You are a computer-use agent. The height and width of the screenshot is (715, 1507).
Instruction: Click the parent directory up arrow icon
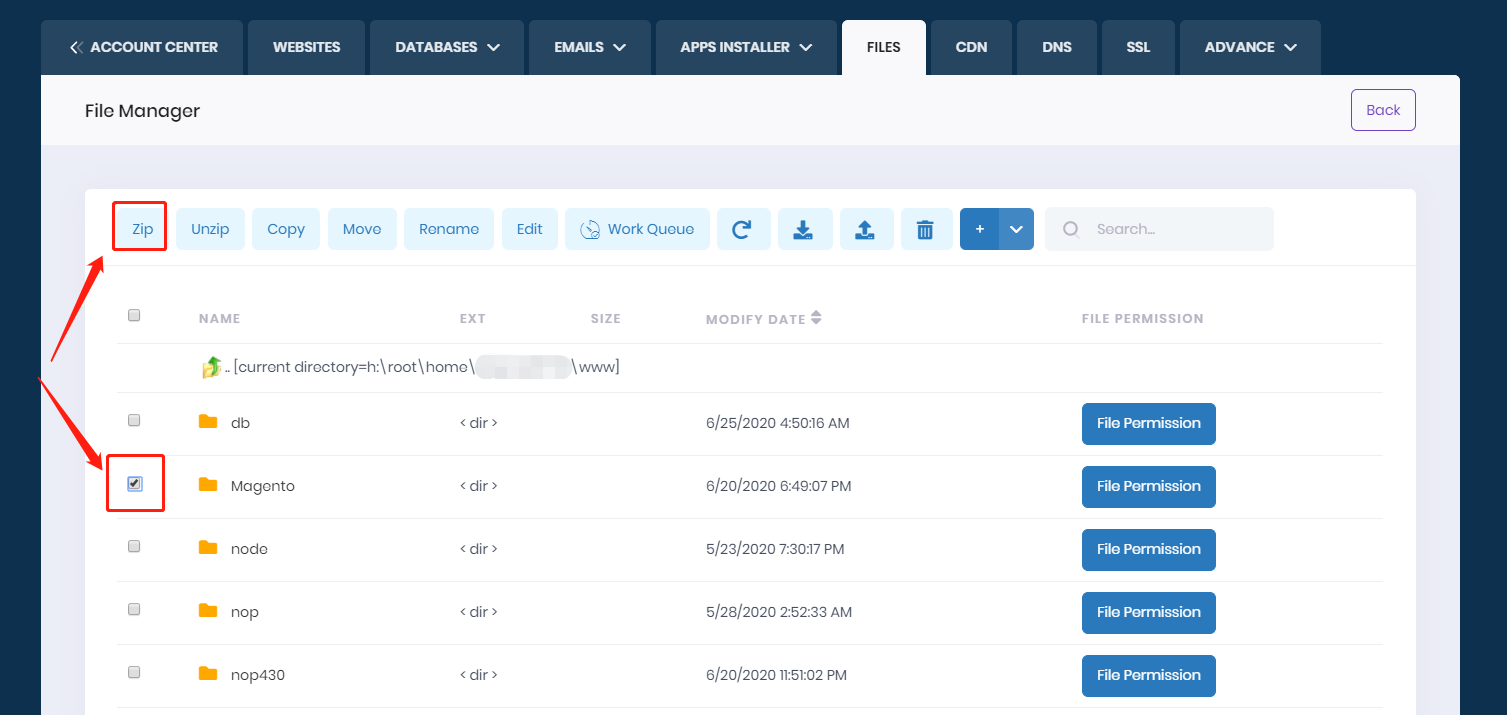pyautogui.click(x=212, y=366)
